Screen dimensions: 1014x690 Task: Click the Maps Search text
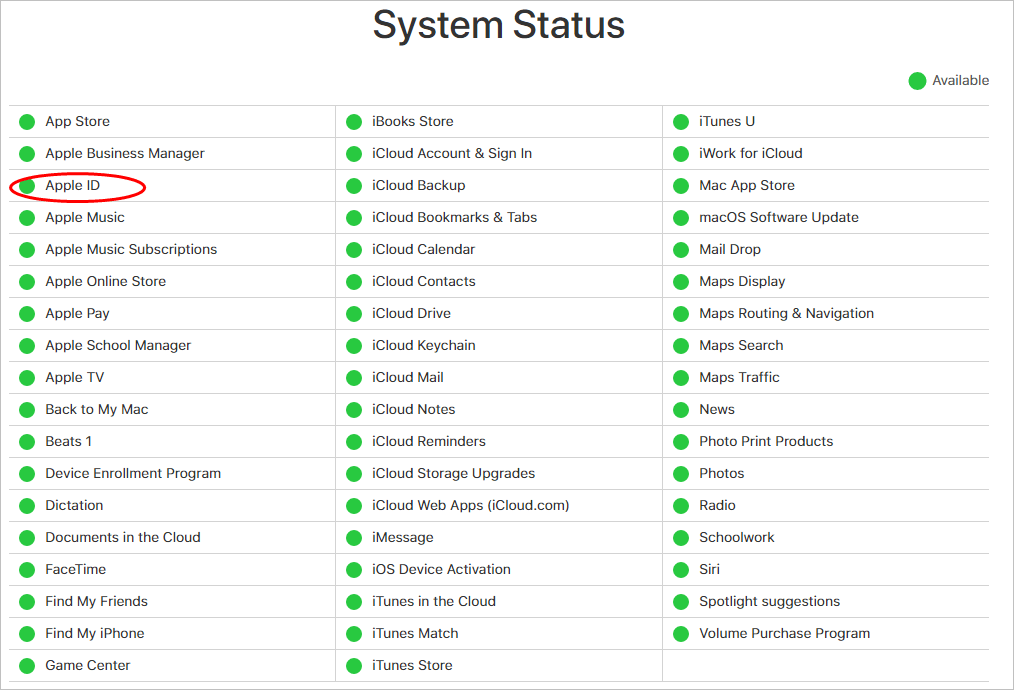pyautogui.click(x=741, y=345)
